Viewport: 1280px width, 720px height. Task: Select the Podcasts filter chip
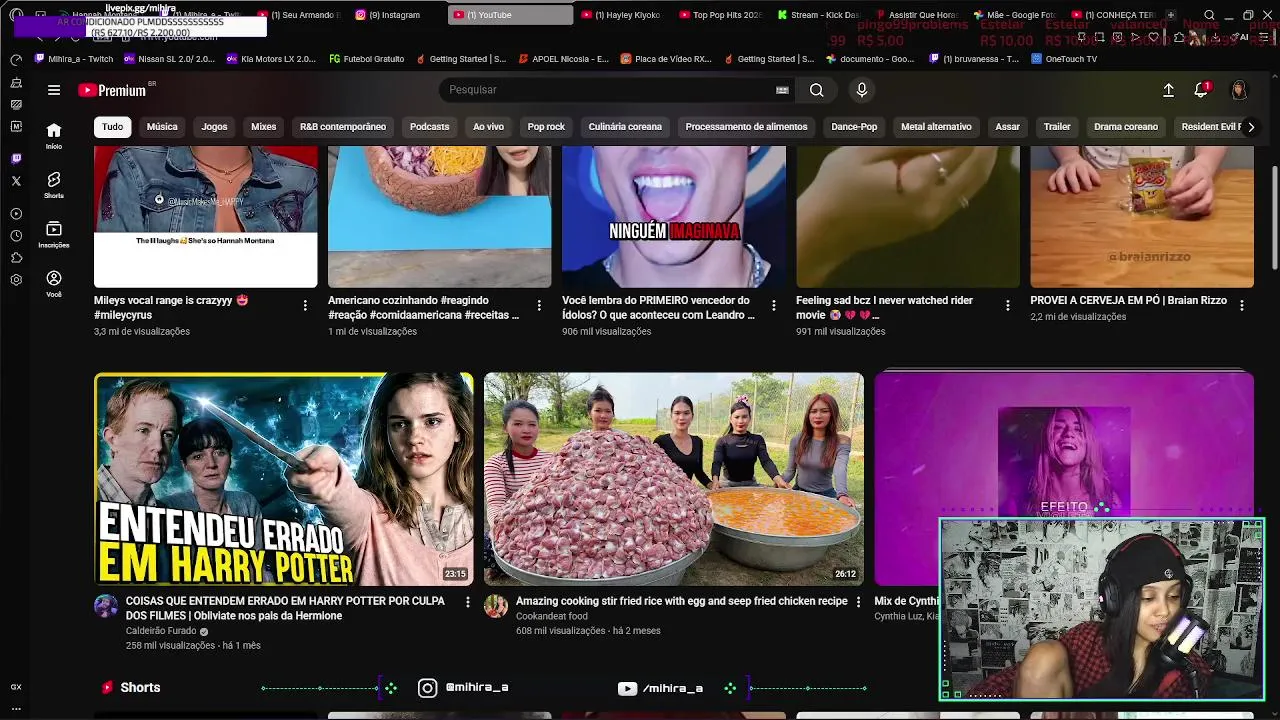pos(429,127)
